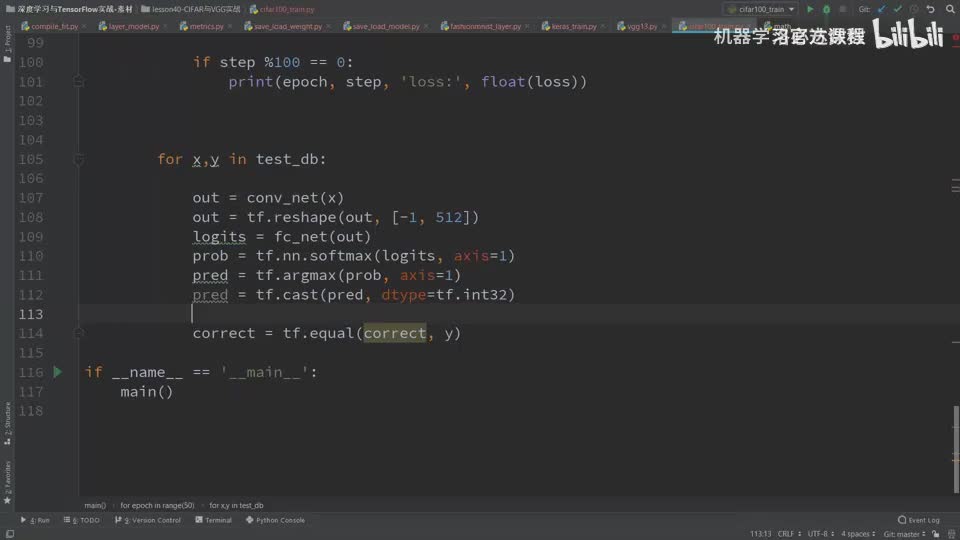Open the Structure tool window sidebar

point(7,423)
